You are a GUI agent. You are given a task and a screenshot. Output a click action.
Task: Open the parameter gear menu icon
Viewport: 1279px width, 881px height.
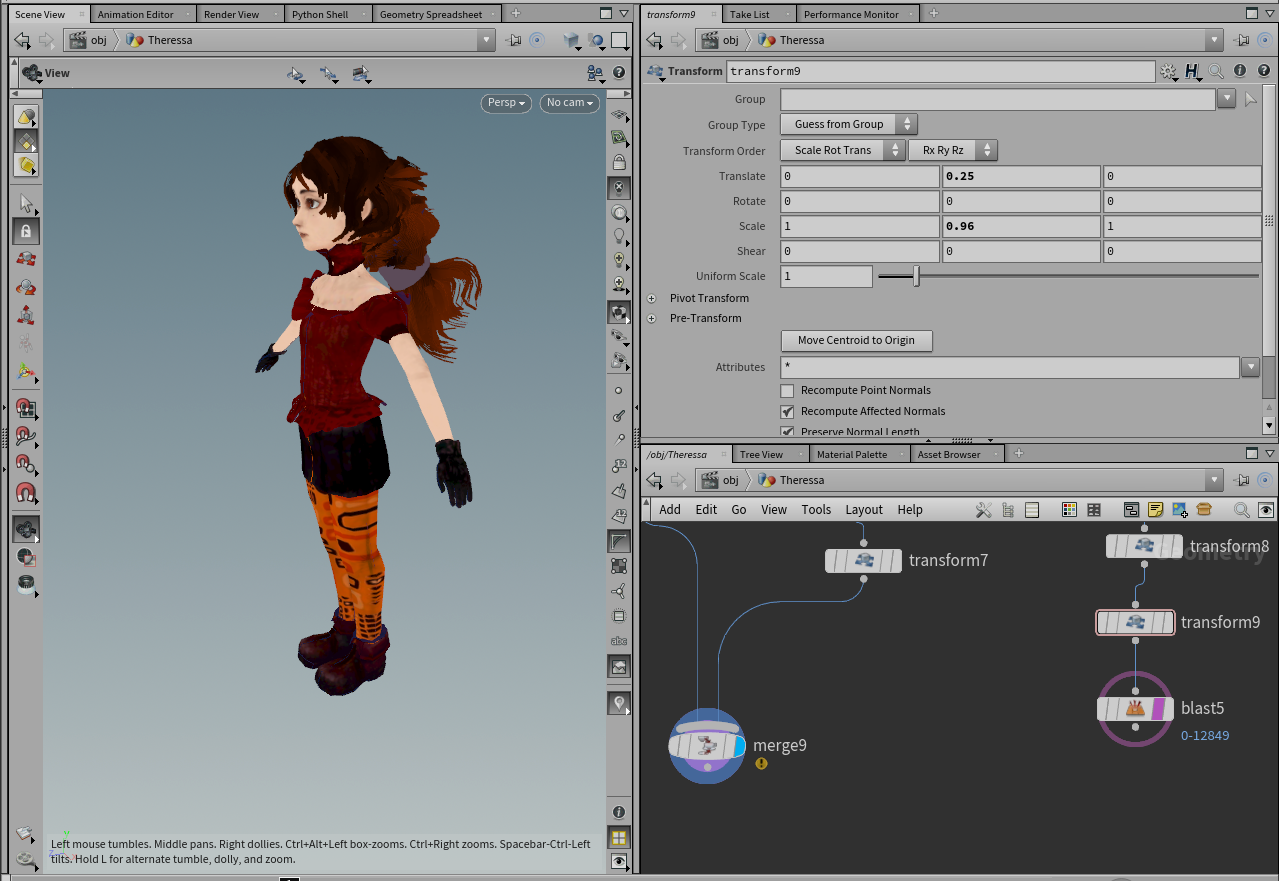pos(1169,71)
